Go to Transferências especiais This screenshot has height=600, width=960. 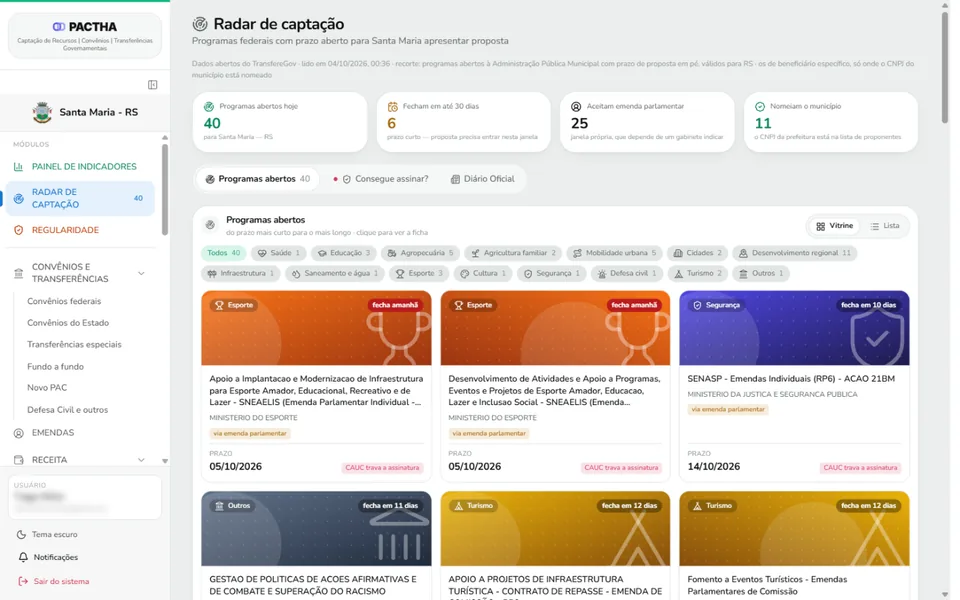(74, 345)
